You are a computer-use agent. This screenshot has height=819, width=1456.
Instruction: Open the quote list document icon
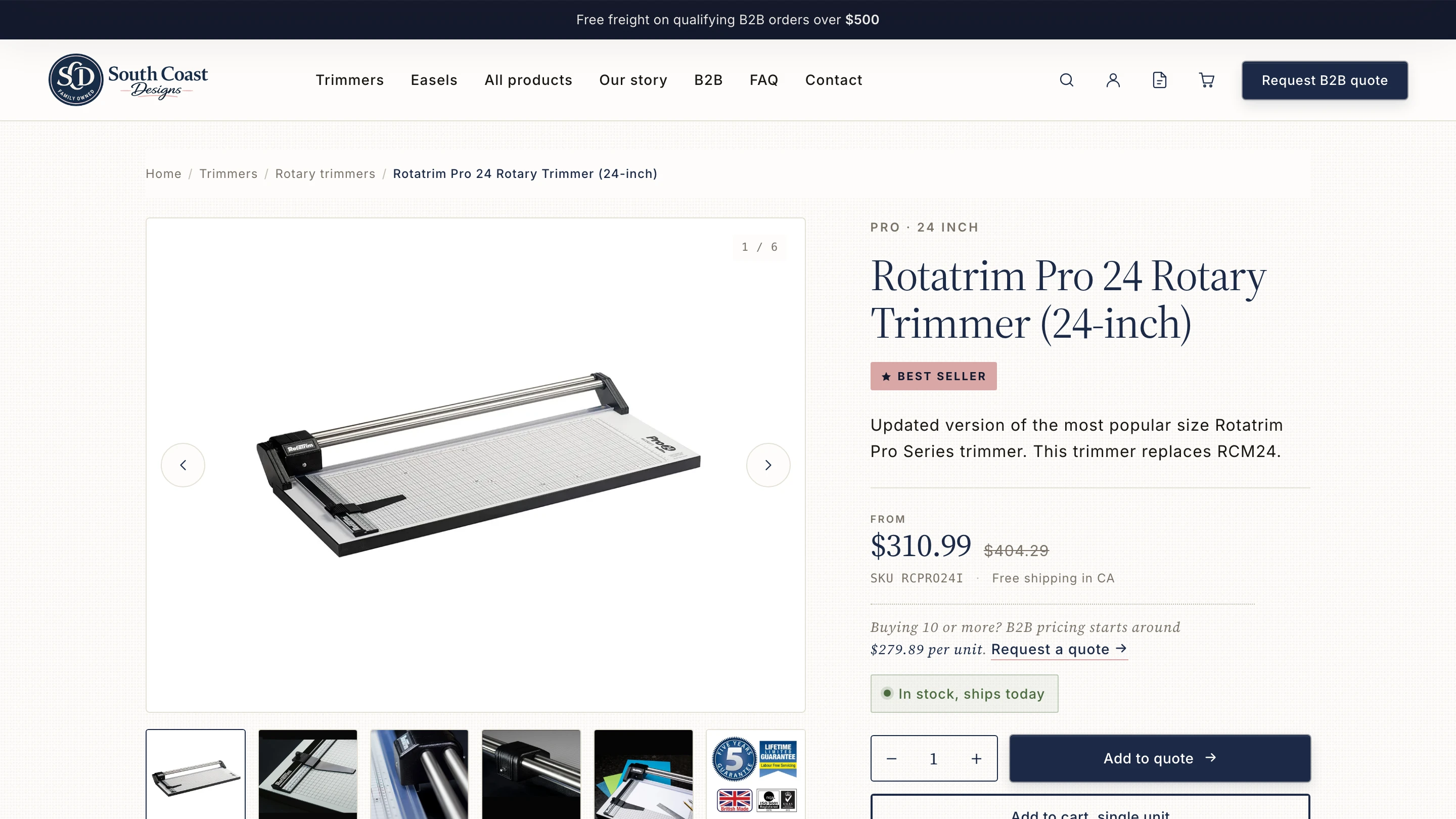click(1159, 80)
